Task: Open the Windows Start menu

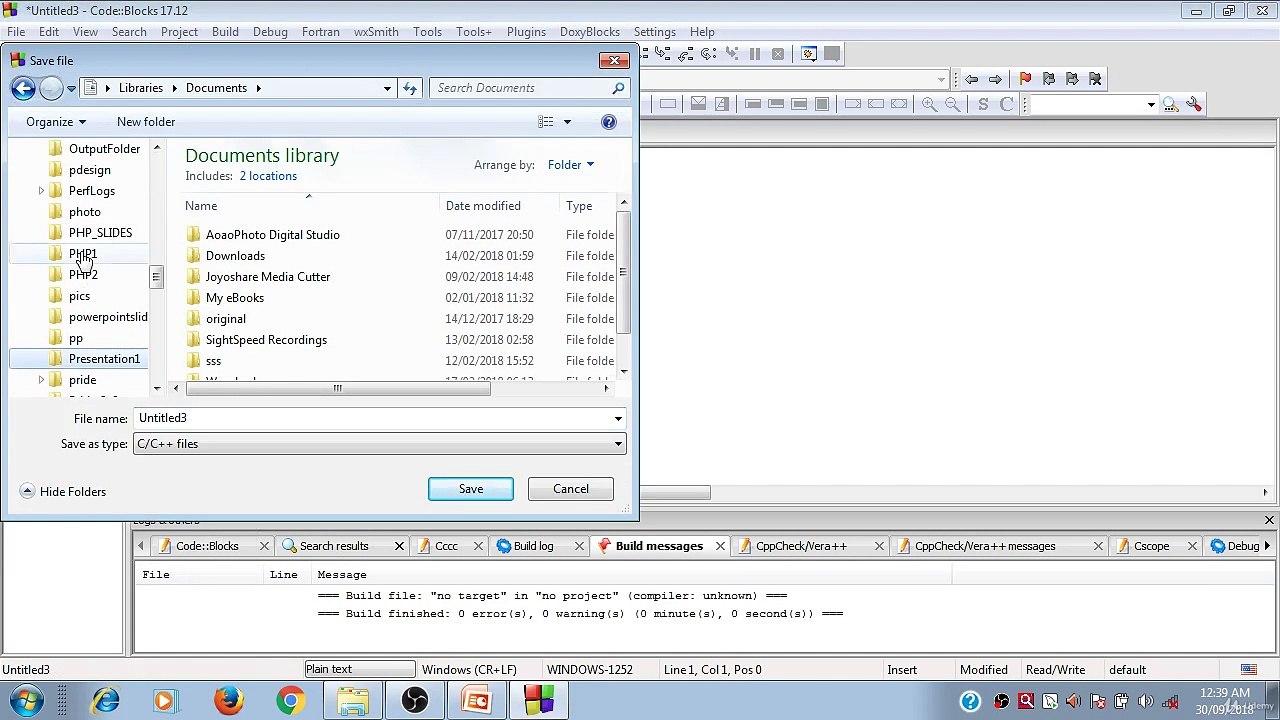Action: (x=27, y=700)
